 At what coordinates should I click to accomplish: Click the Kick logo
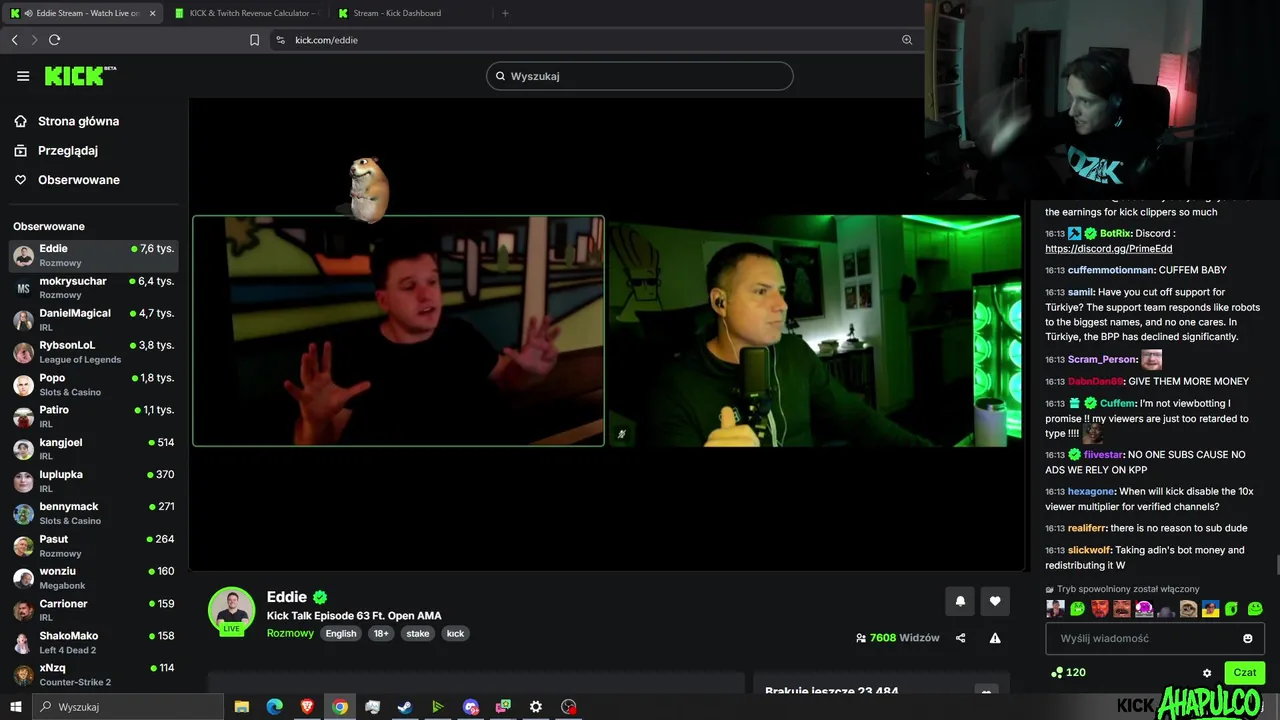click(80, 76)
